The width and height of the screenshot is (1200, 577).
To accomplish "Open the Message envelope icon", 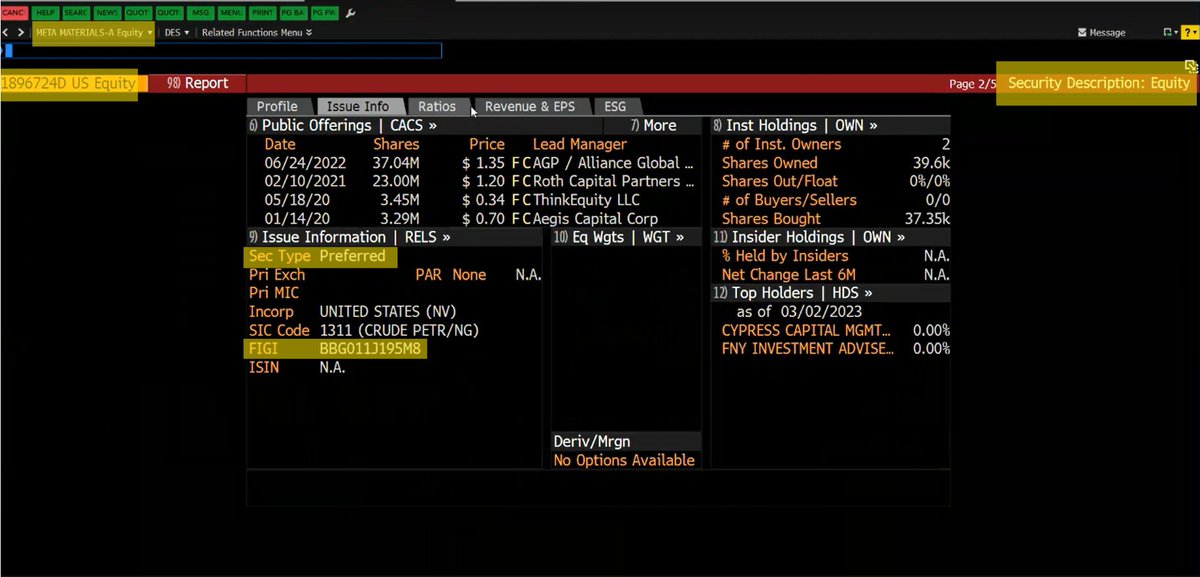I will coord(1083,33).
